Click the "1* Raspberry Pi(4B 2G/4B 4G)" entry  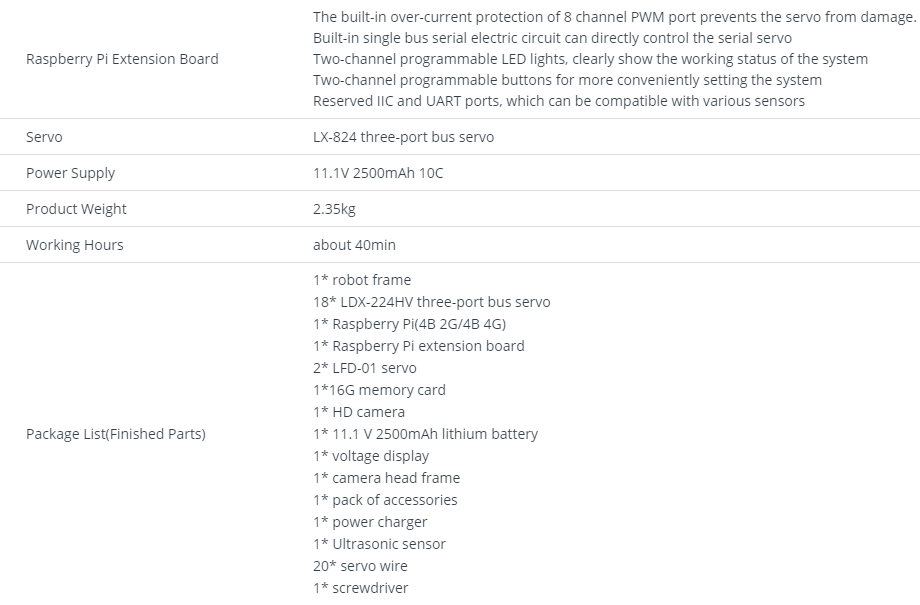pyautogui.click(x=416, y=324)
